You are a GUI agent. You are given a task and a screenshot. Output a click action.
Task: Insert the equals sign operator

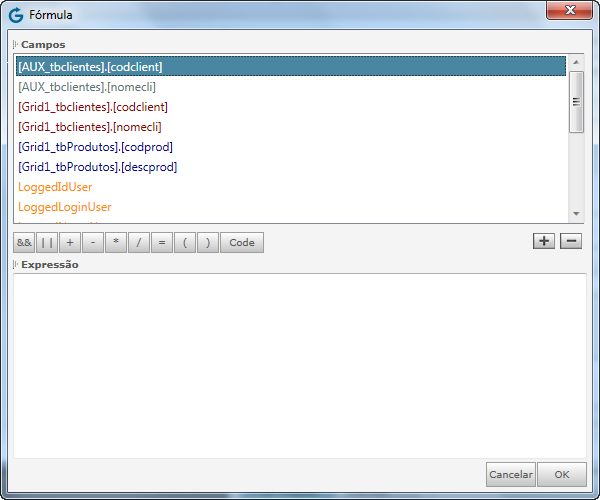pos(162,242)
